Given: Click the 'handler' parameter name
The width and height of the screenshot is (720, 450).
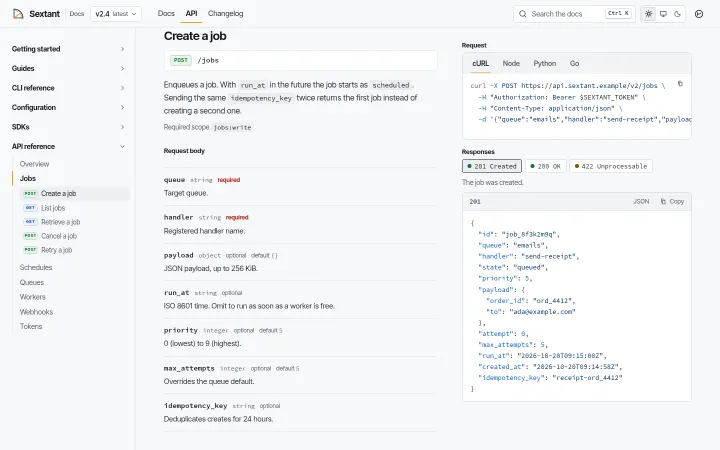Looking at the screenshot, I should 179,217.
